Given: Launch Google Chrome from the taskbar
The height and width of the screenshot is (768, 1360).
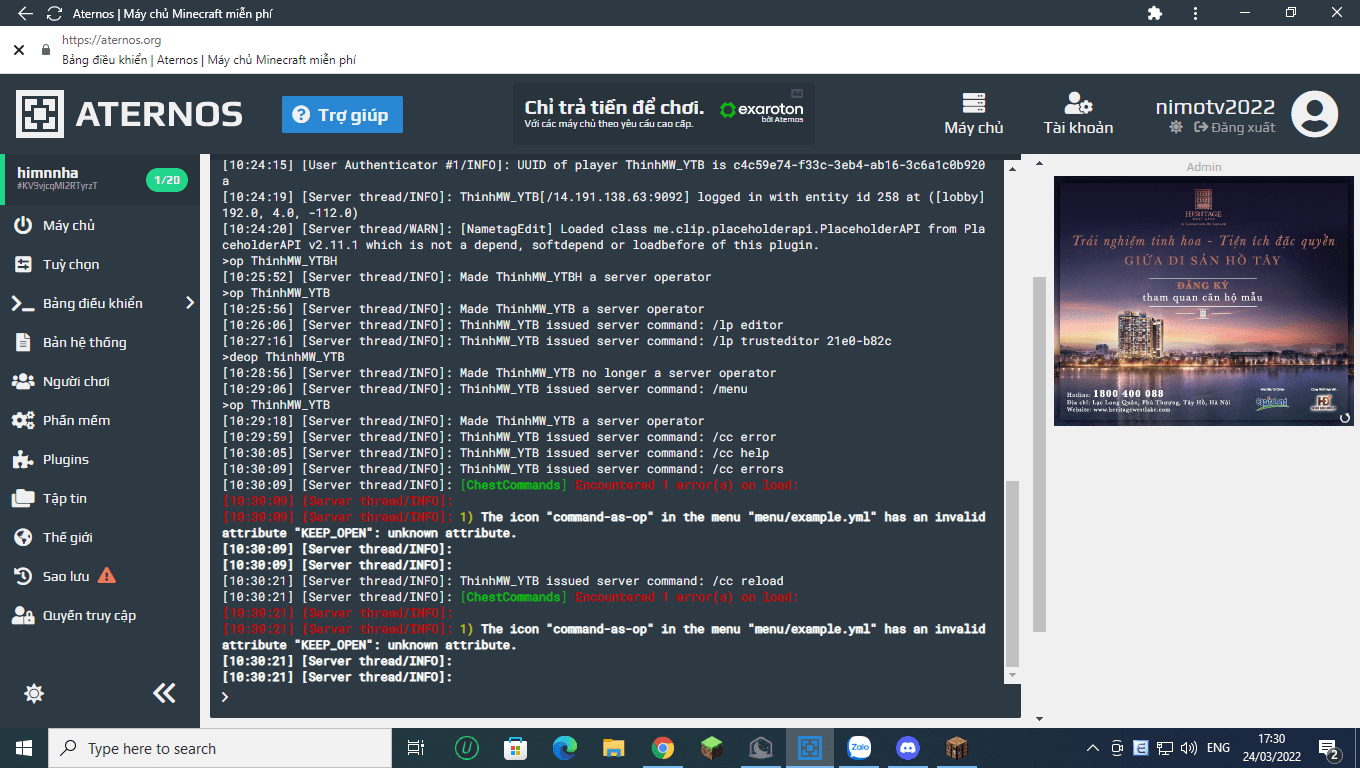Looking at the screenshot, I should point(662,748).
